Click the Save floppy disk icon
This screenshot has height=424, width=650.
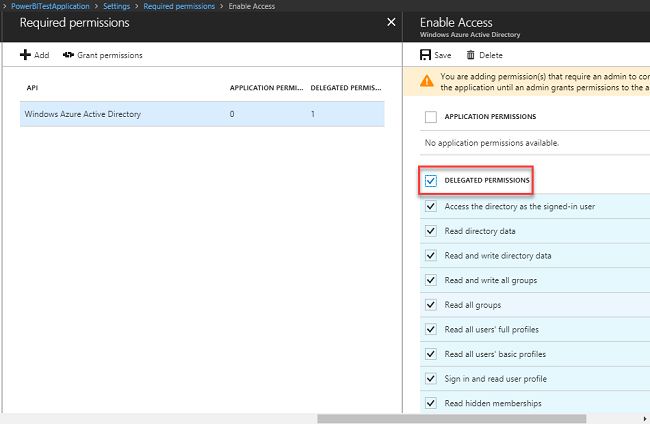pyautogui.click(x=426, y=55)
